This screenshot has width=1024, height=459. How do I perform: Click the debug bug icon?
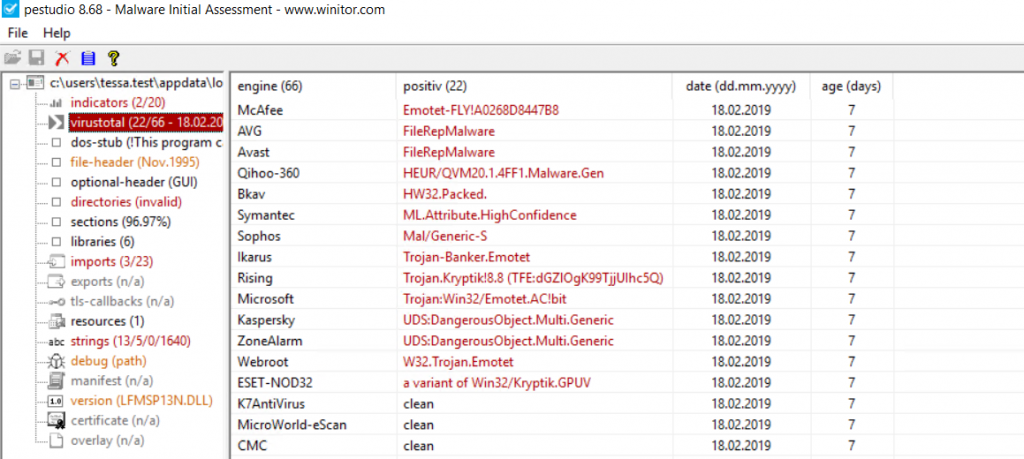tap(56, 361)
